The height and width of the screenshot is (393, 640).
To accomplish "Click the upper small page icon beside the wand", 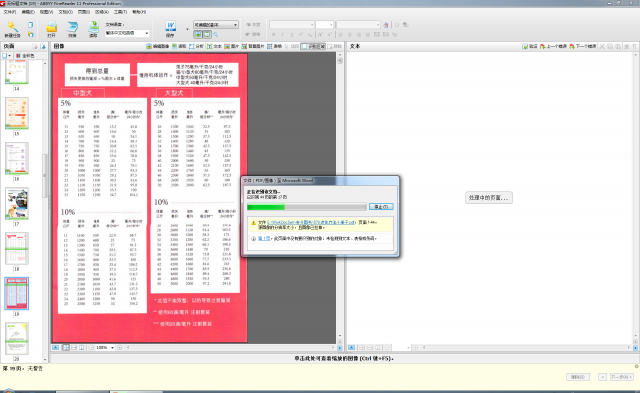I will [x=31, y=25].
